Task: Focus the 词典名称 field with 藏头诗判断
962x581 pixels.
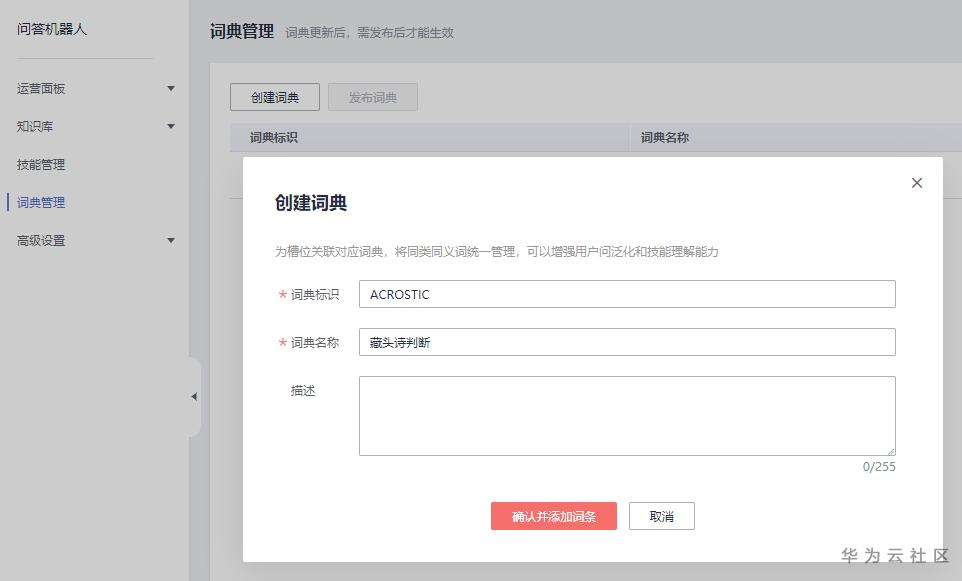Action: (x=627, y=342)
